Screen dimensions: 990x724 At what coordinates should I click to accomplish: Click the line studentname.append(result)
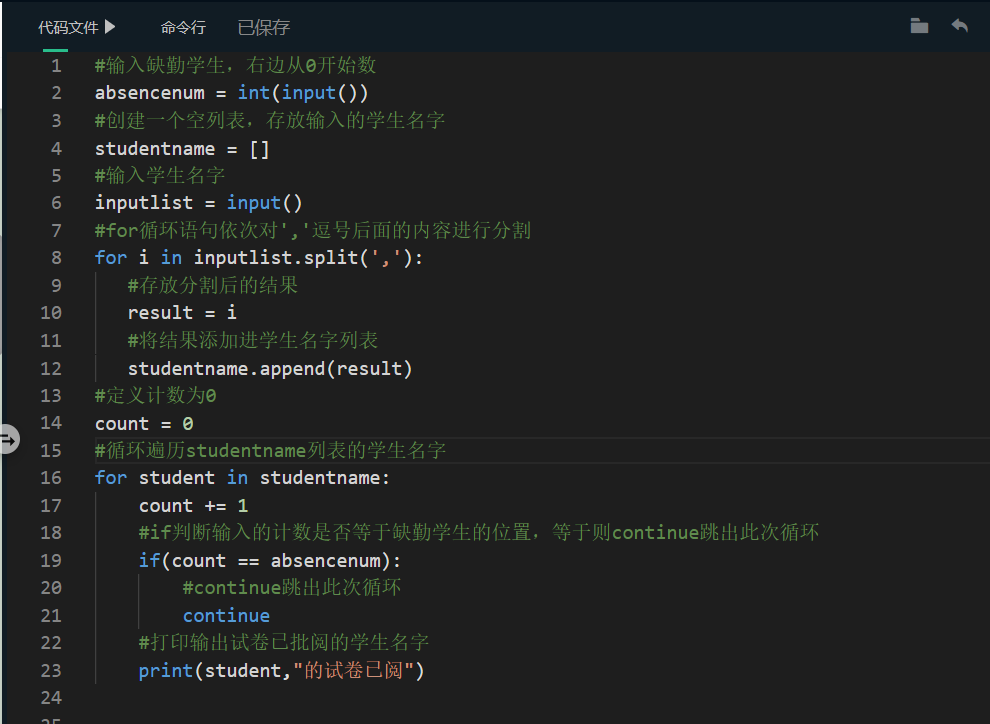270,369
